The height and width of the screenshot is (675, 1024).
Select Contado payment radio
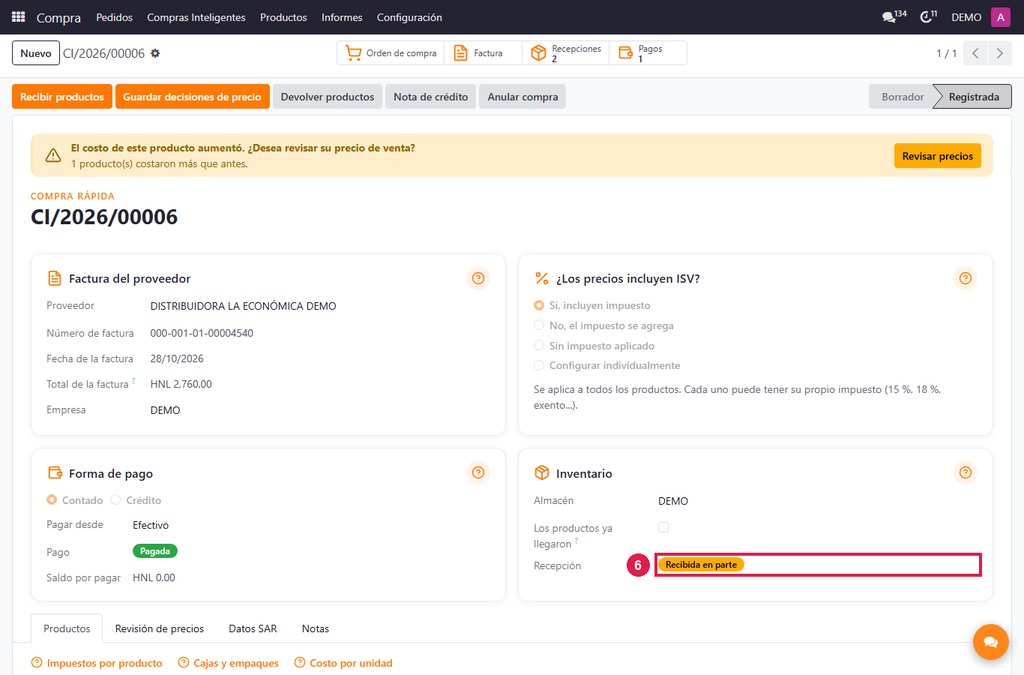click(52, 500)
